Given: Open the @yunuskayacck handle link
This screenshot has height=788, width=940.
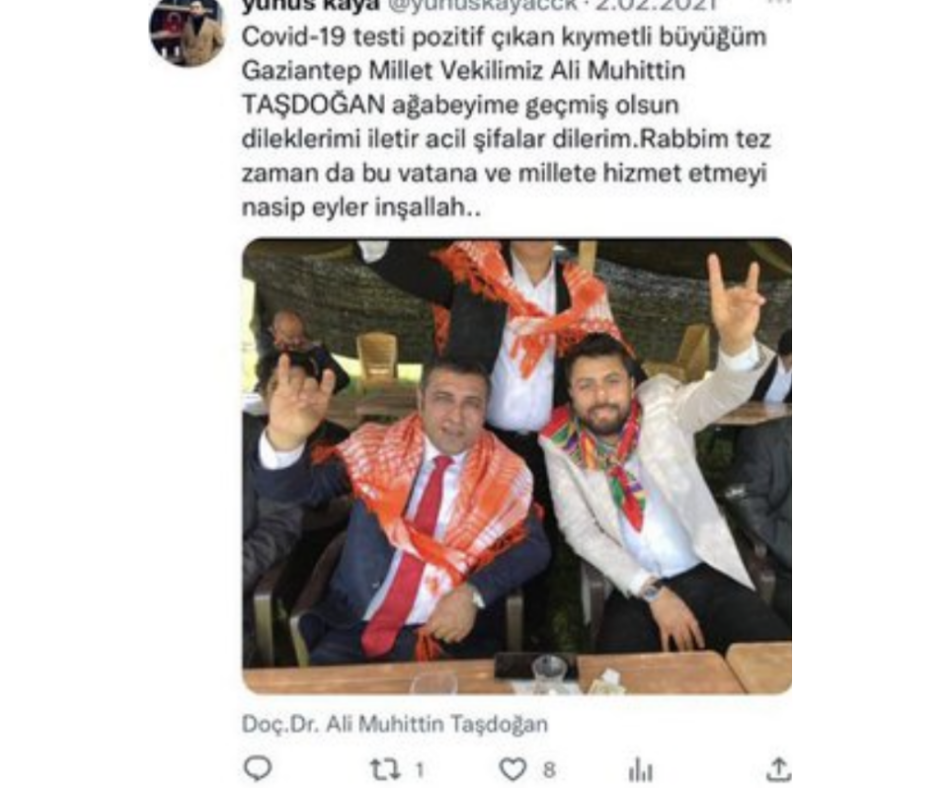Looking at the screenshot, I should 486,5.
